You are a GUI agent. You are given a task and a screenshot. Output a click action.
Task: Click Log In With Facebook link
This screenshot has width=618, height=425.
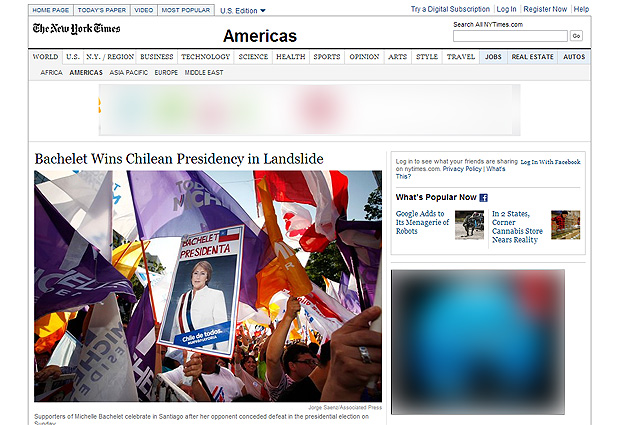coord(550,162)
